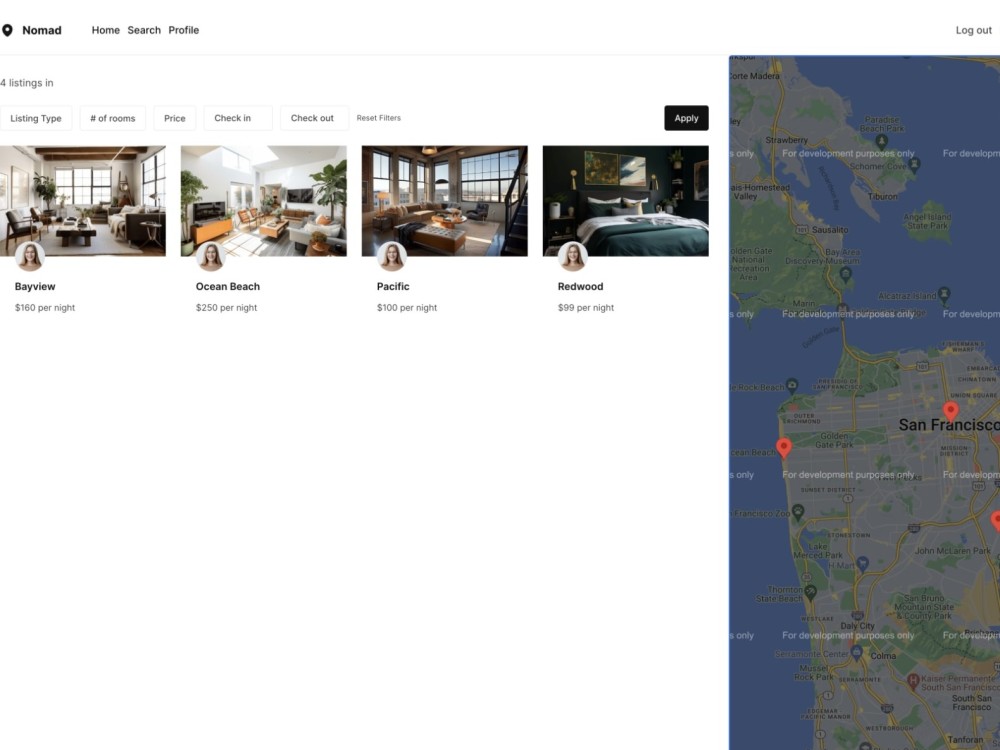Viewport: 1000px width, 750px height.
Task: Click the host avatar on Bayview card
Action: (x=30, y=256)
